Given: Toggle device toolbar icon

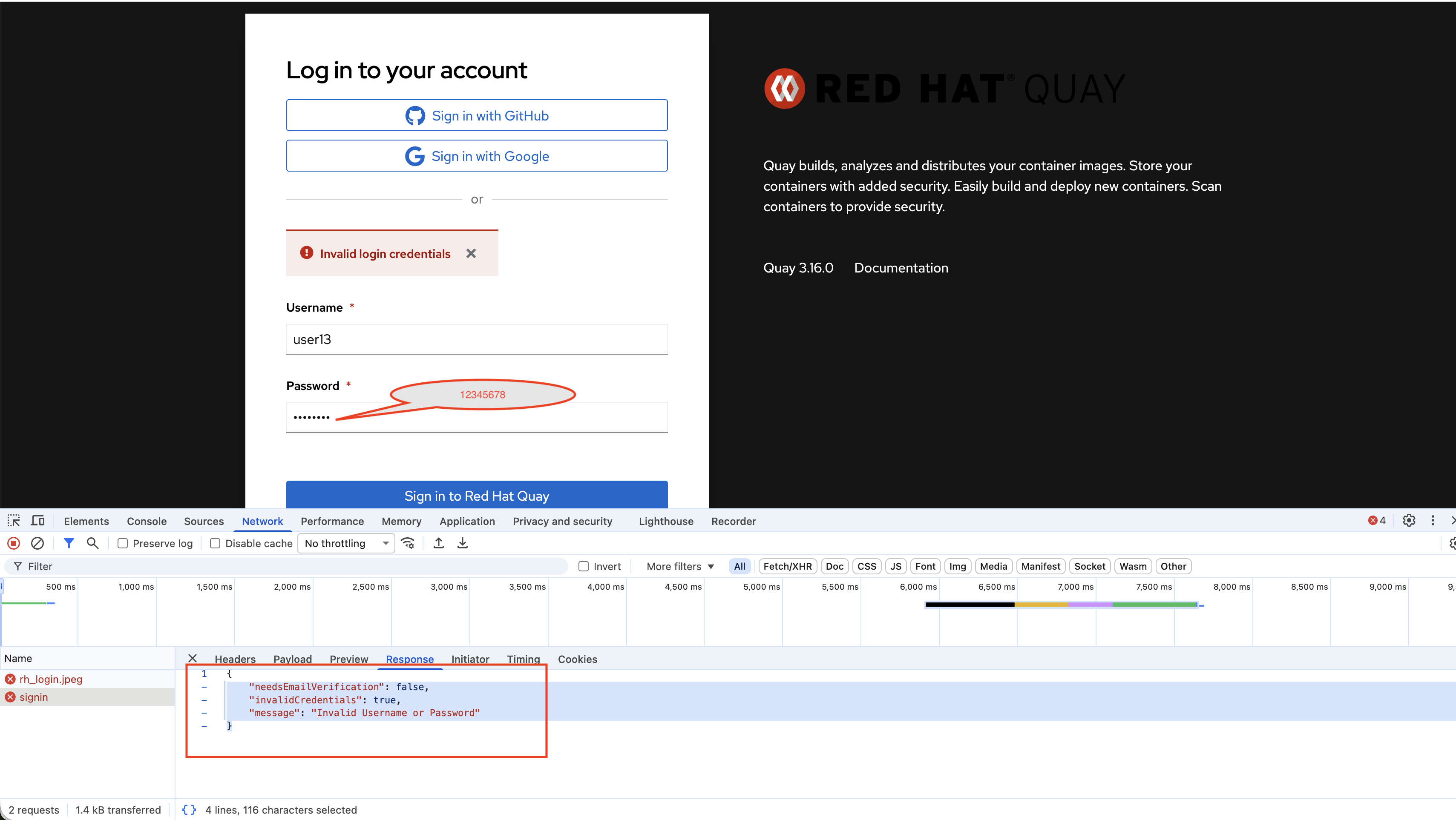Looking at the screenshot, I should [38, 521].
